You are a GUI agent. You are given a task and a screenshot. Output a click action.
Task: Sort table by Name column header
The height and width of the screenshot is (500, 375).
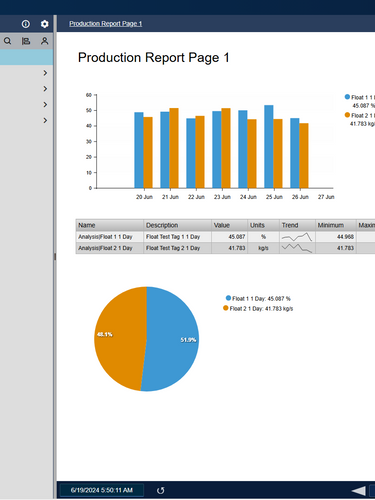(x=110, y=225)
